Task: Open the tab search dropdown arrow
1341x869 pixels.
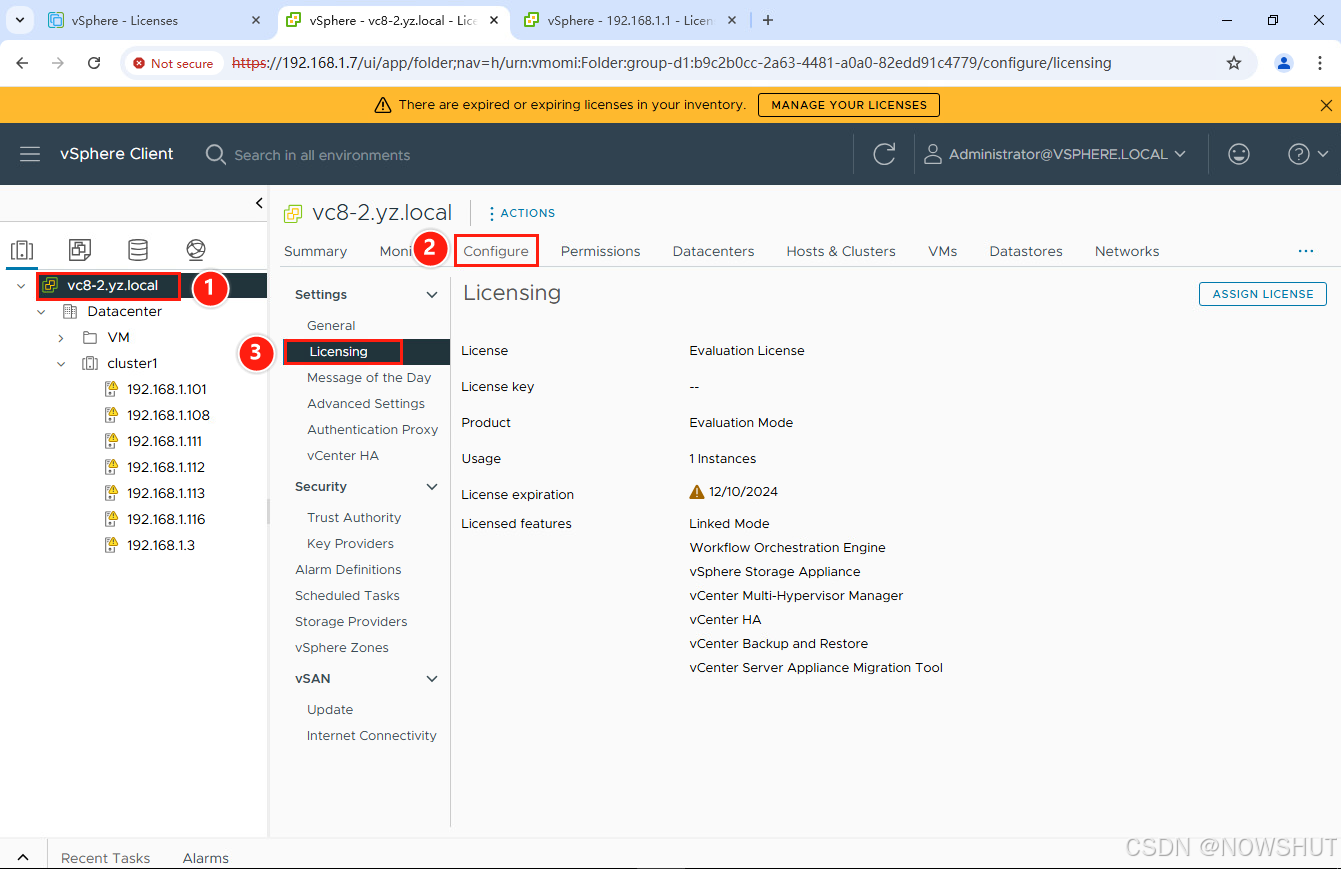Action: click(x=19, y=20)
